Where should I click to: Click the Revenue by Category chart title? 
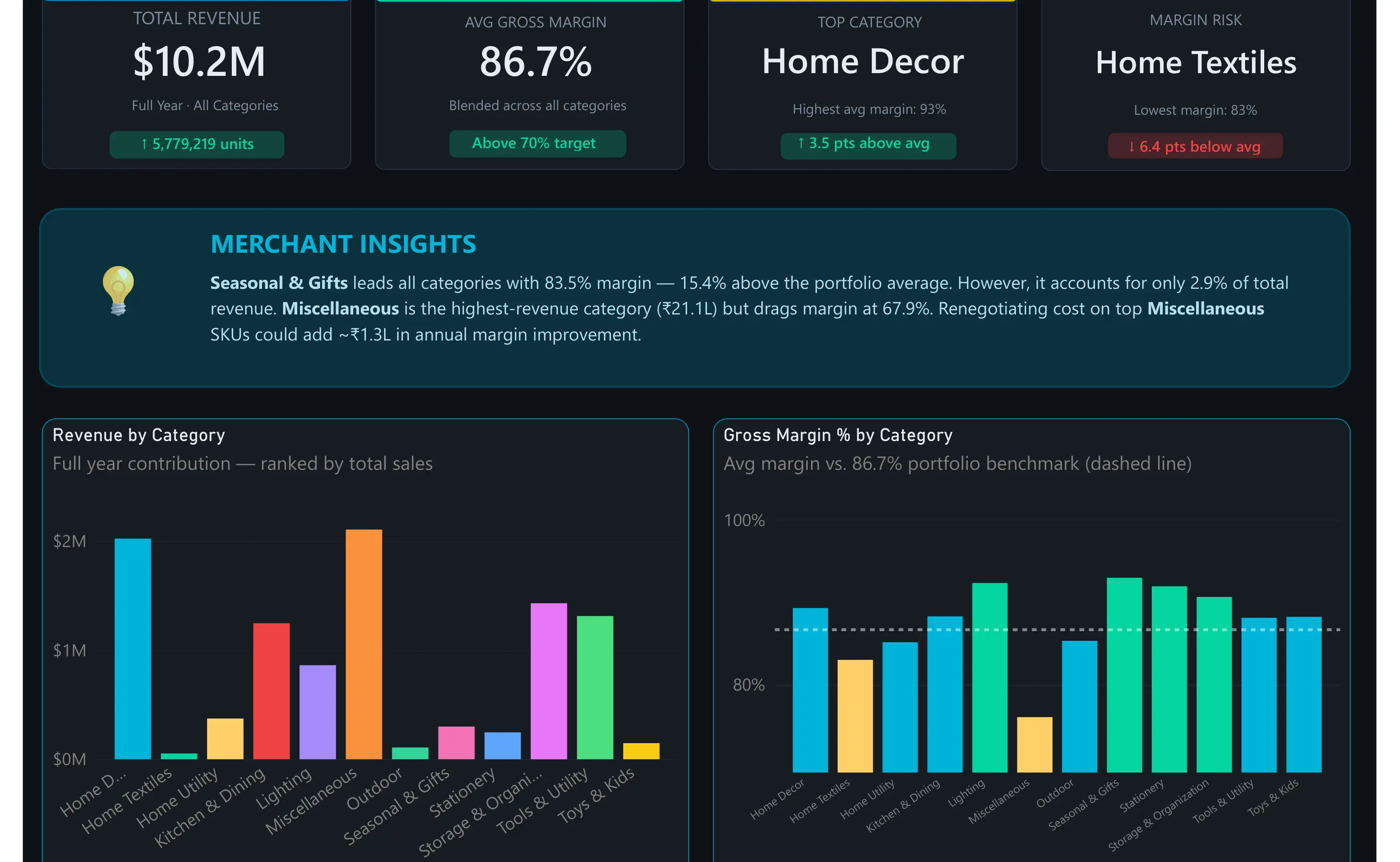click(x=139, y=435)
